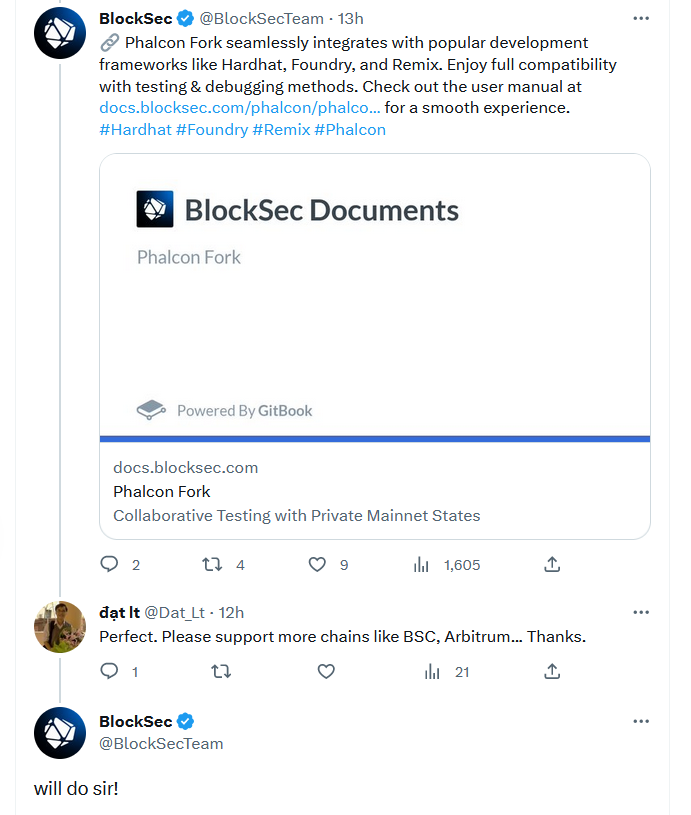The width and height of the screenshot is (691, 815).
Task: Like BlockSec's Phalcon Fork tweet
Action: (x=317, y=564)
